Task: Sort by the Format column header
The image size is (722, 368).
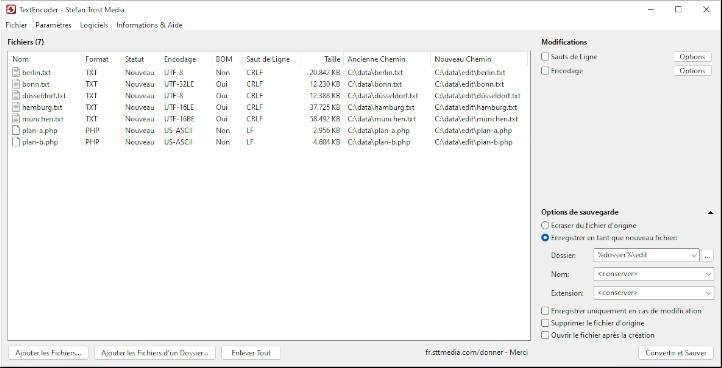Action: (101, 59)
